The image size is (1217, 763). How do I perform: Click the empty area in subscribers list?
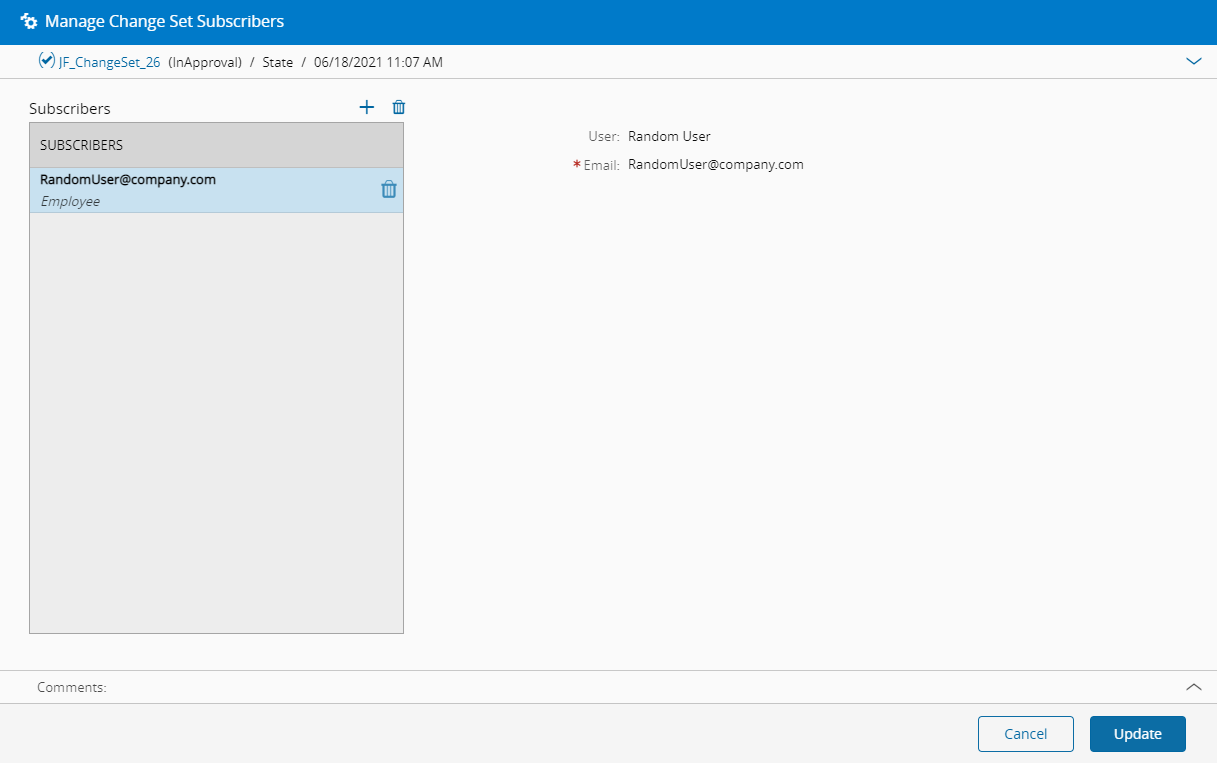click(x=216, y=420)
